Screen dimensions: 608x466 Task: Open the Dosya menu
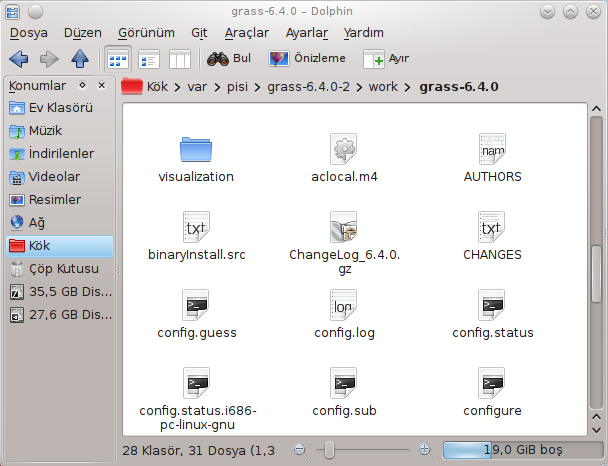pyautogui.click(x=29, y=33)
